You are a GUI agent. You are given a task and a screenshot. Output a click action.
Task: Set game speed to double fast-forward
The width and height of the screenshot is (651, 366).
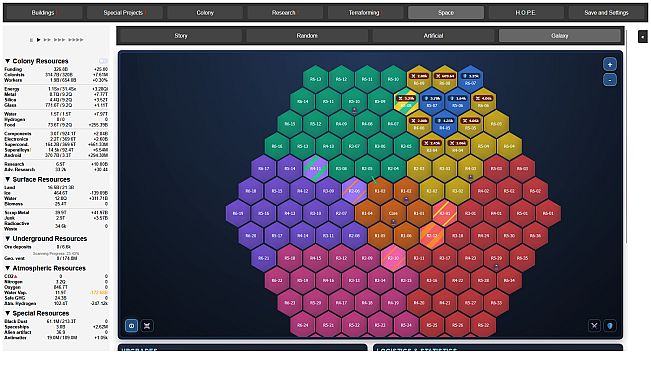(47, 40)
